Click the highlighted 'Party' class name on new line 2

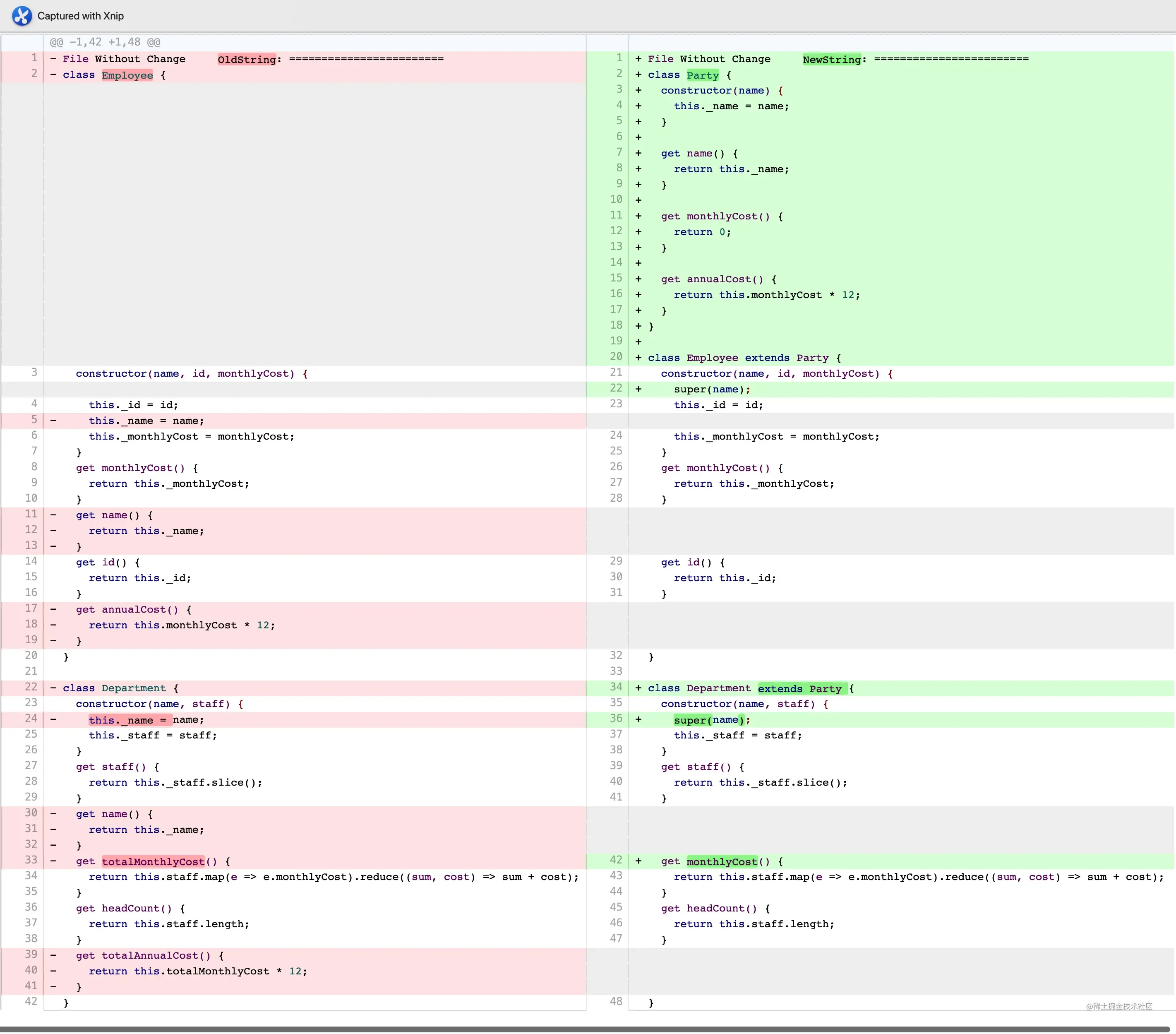[x=703, y=75]
